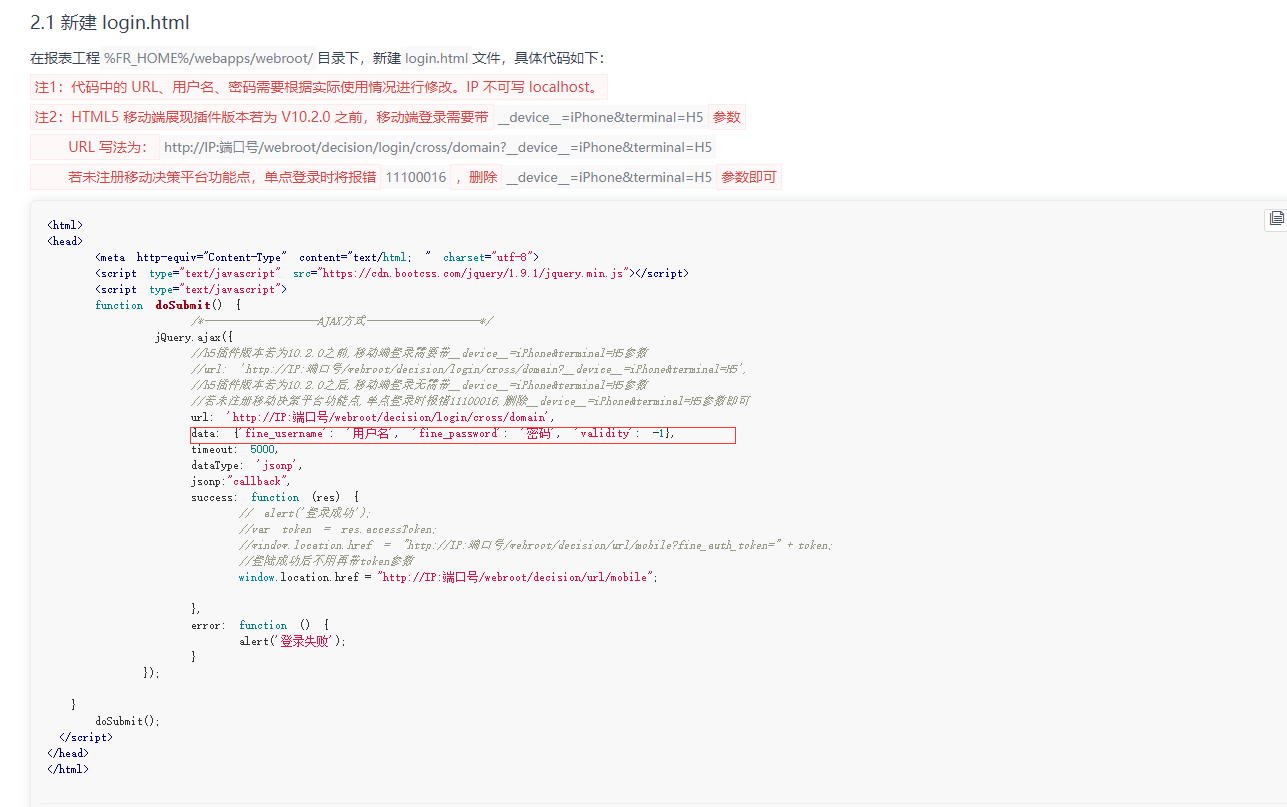Click the 'jsonp:"callback",' code line

tap(241, 481)
